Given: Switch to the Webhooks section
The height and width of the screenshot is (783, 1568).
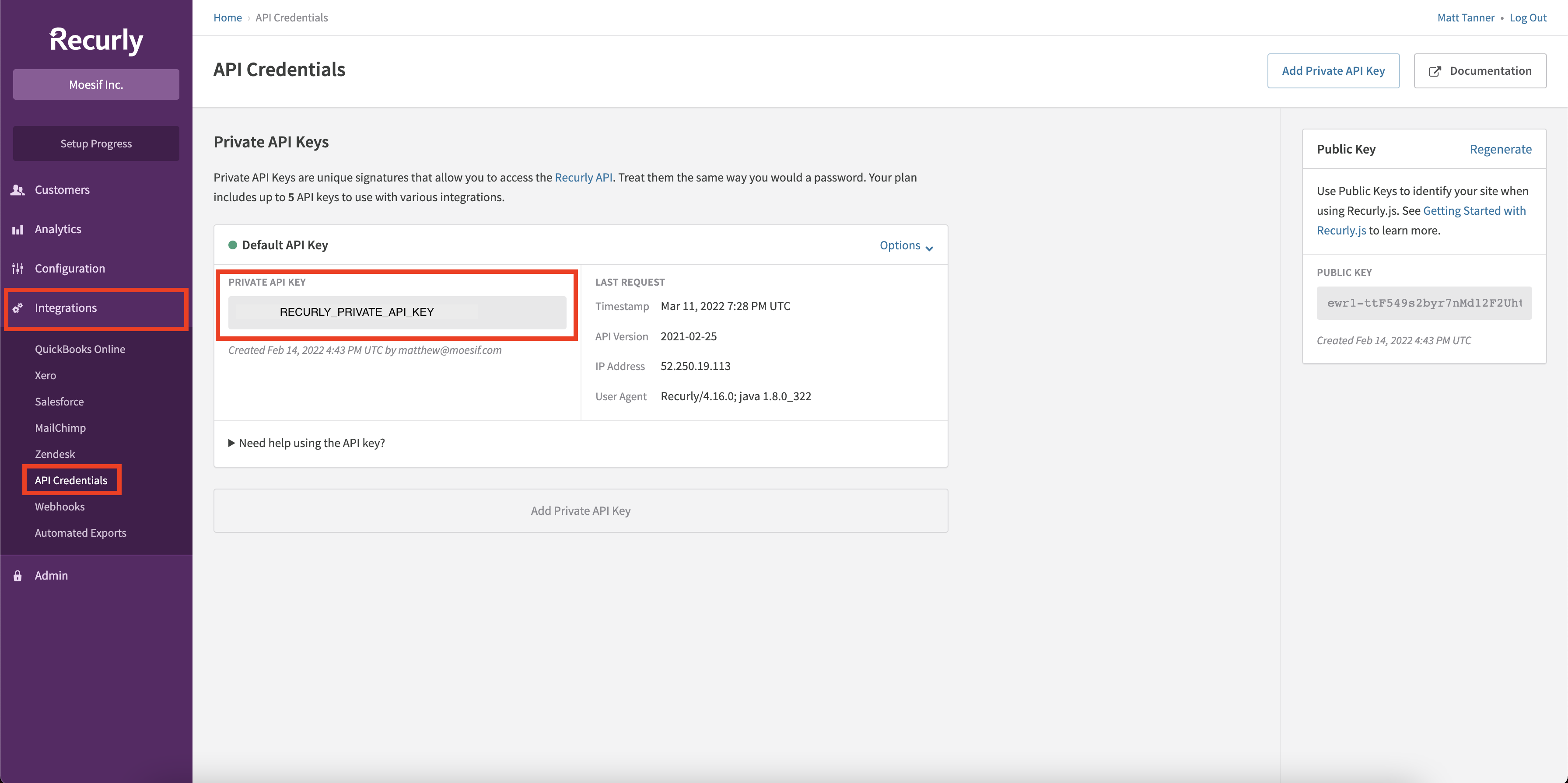Looking at the screenshot, I should (59, 506).
